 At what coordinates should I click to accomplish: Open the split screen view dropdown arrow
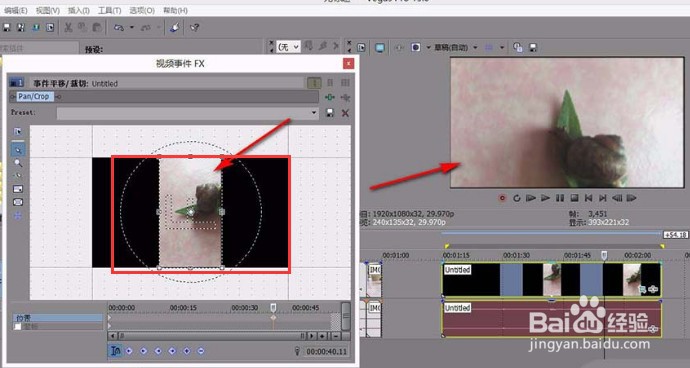pyautogui.click(x=428, y=47)
